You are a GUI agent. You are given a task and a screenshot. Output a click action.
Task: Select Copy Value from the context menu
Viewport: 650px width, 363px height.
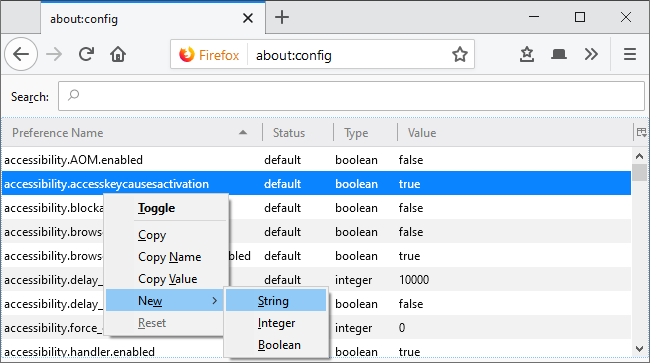click(167, 279)
